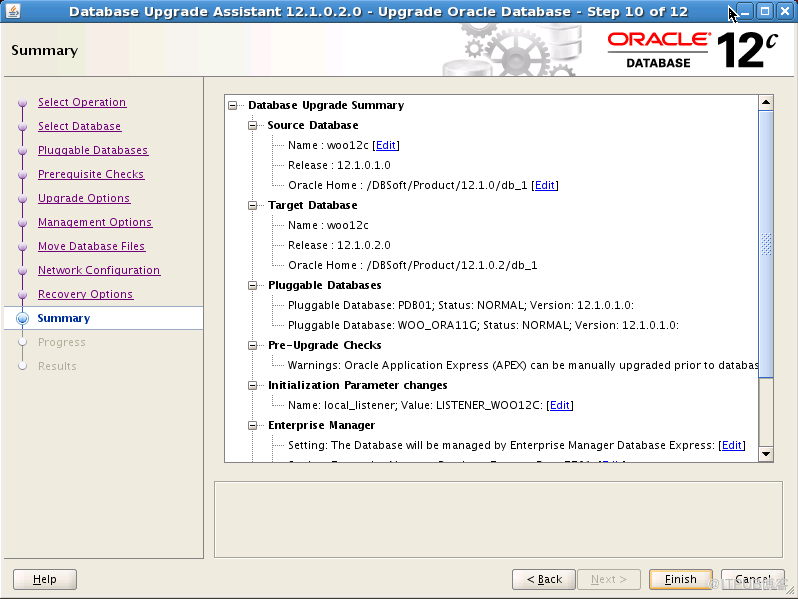Screen dimensions: 798x599
Task: Open the Prerequisite Checks step
Action: [91, 174]
